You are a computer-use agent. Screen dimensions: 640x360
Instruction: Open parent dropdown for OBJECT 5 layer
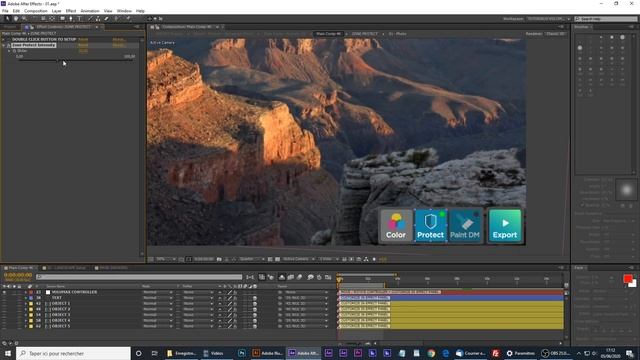[x=306, y=327]
